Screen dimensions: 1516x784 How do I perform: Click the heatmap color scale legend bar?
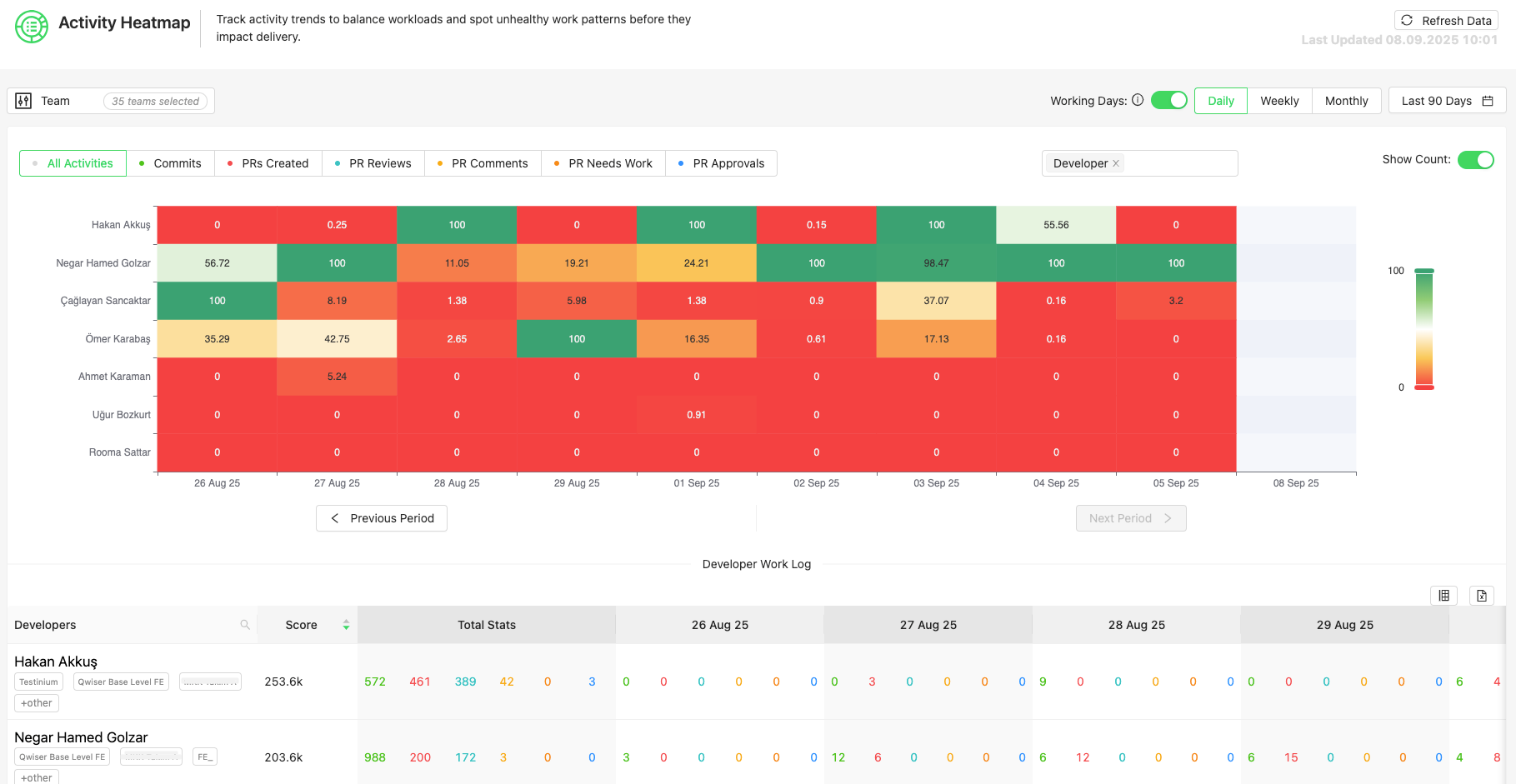[x=1424, y=329]
